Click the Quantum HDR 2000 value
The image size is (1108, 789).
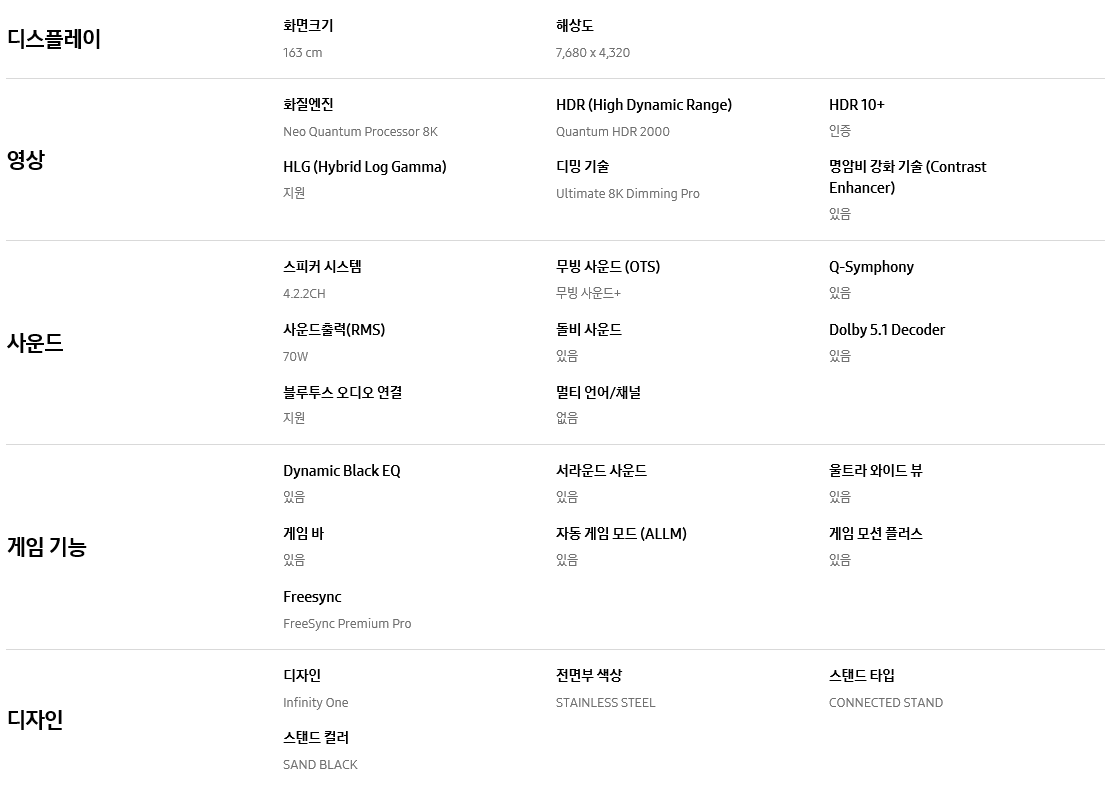(613, 132)
